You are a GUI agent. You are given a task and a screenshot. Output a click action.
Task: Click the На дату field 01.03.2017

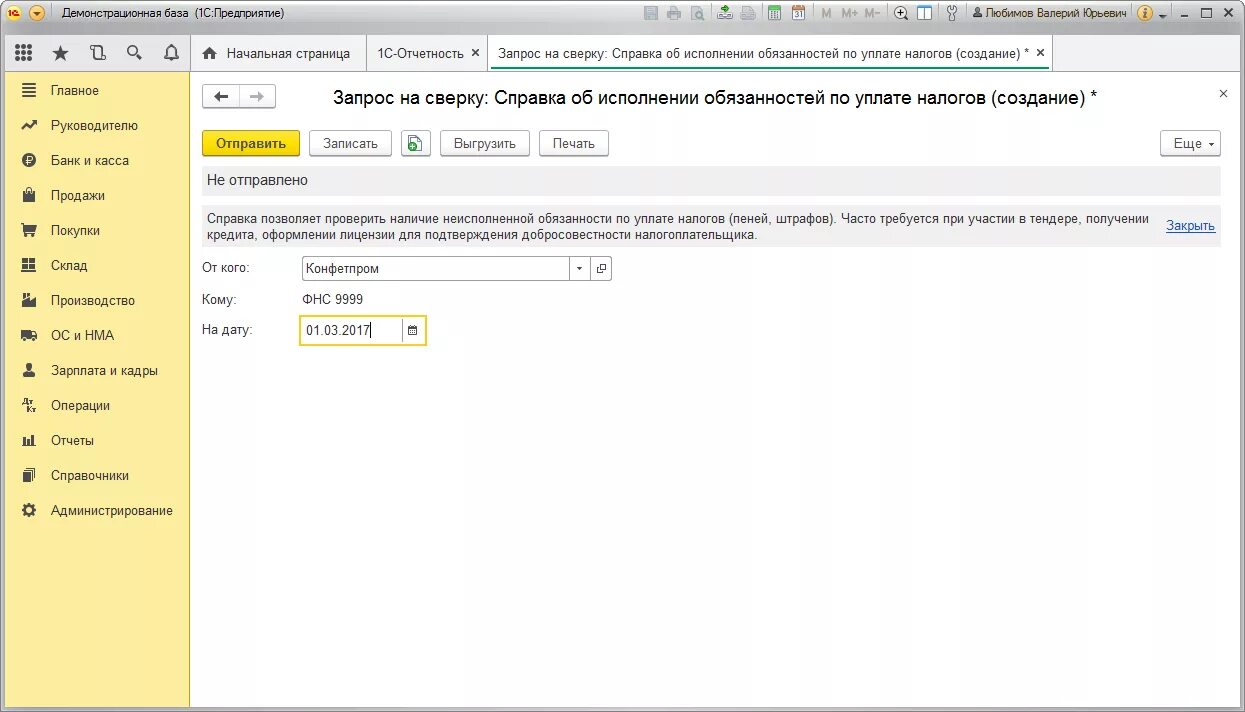352,330
